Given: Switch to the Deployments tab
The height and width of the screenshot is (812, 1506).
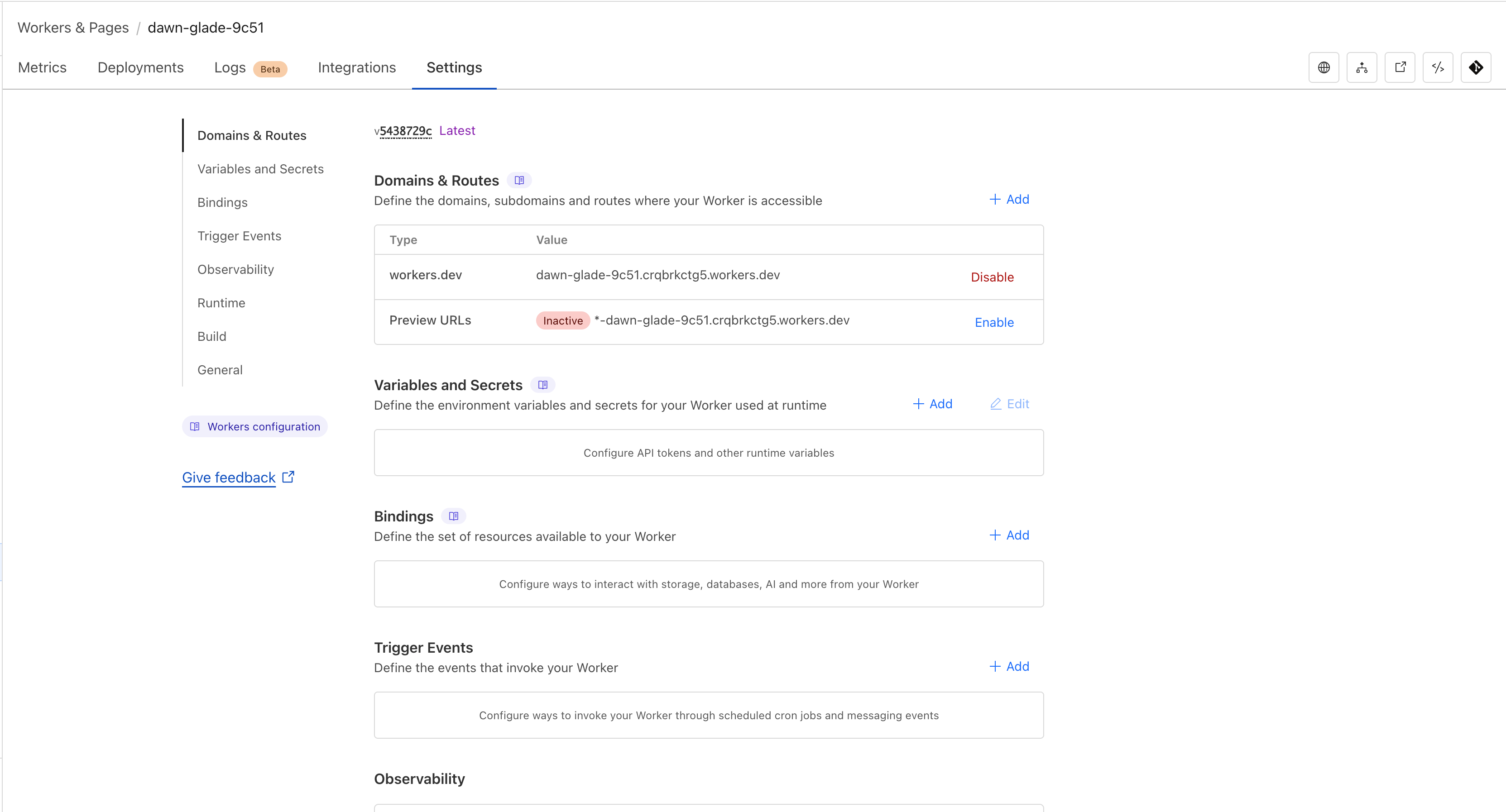Looking at the screenshot, I should (x=140, y=68).
